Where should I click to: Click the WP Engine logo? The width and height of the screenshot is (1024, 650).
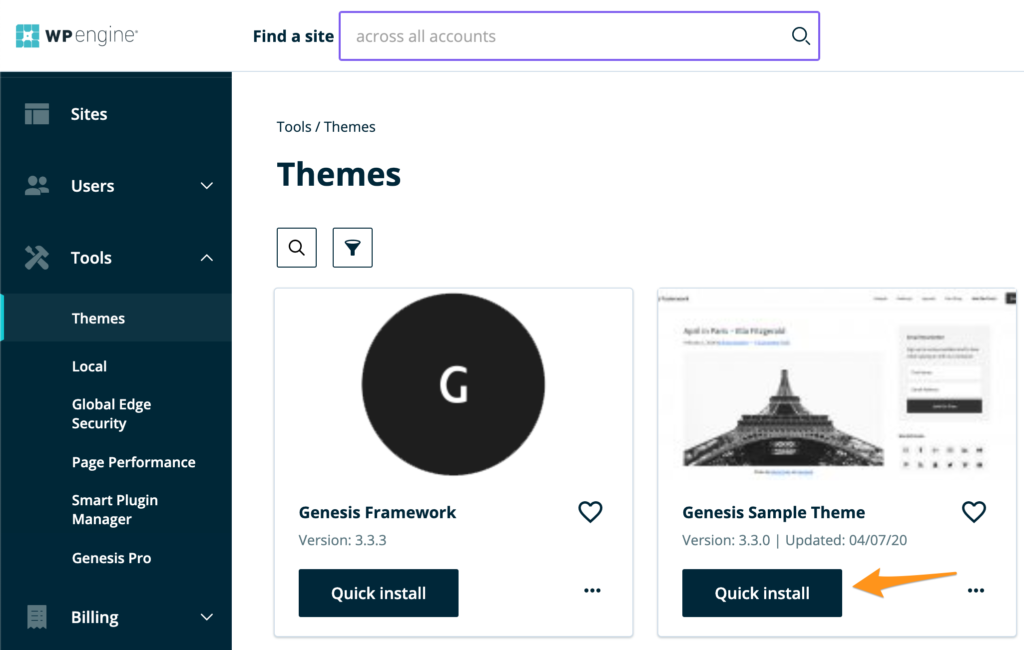tap(76, 36)
